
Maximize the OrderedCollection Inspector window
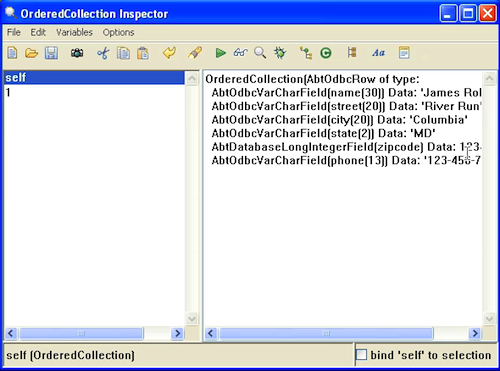coord(468,14)
